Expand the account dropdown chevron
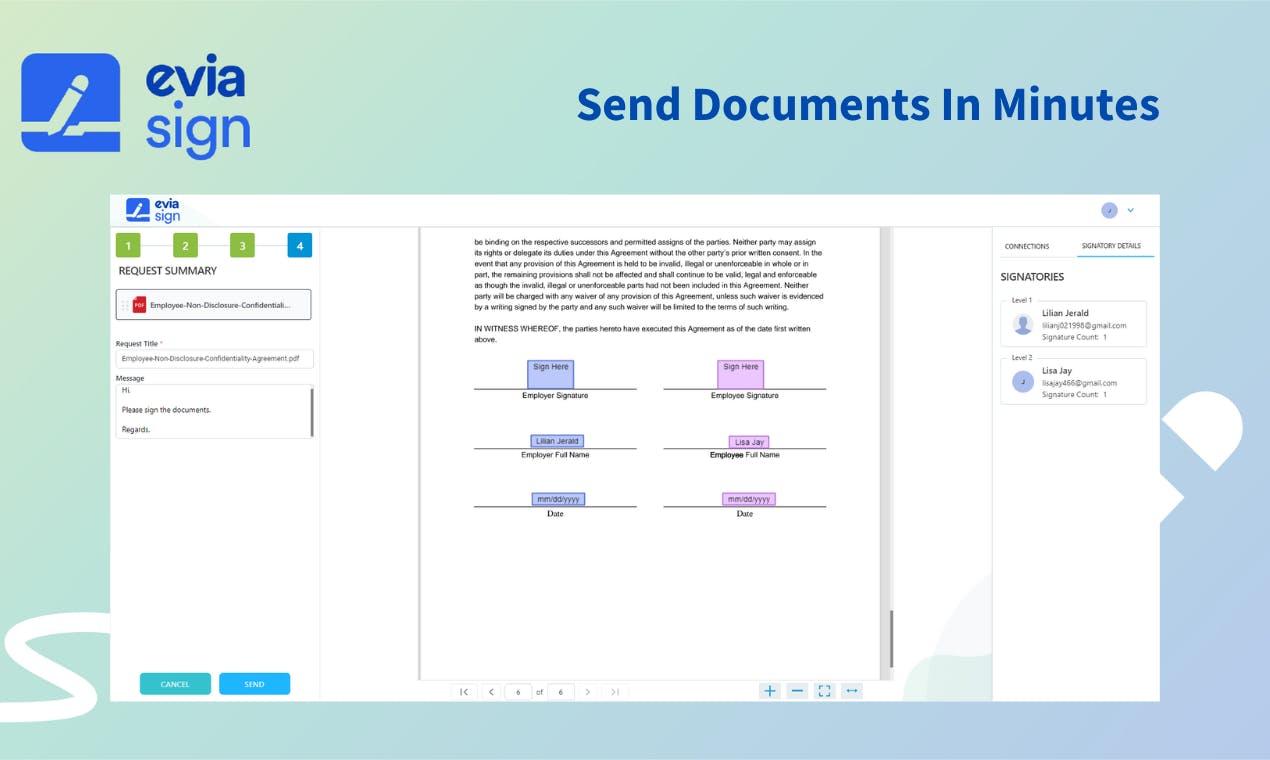1270x760 pixels. tap(1130, 210)
